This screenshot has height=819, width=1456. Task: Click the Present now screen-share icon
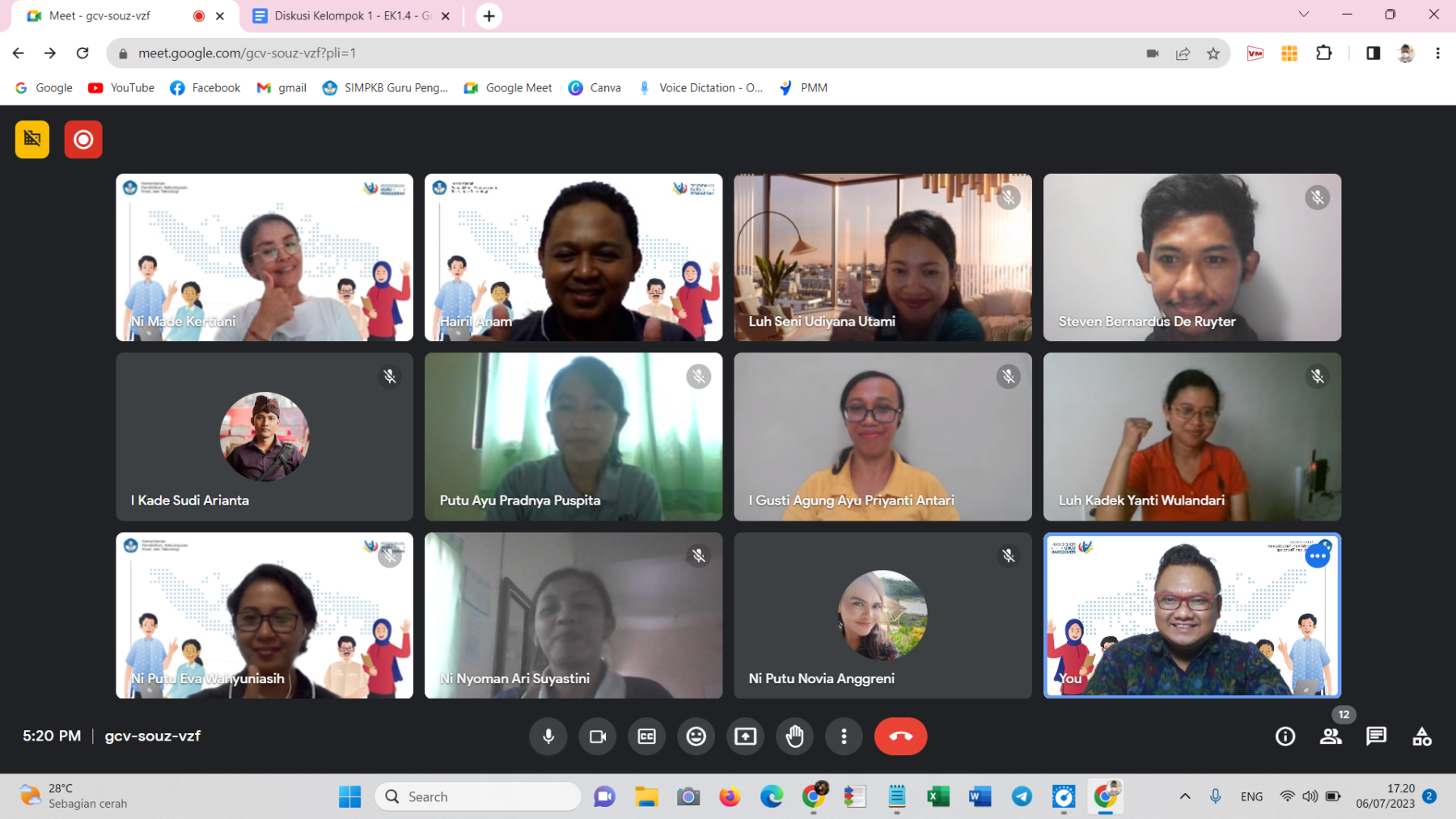[745, 737]
